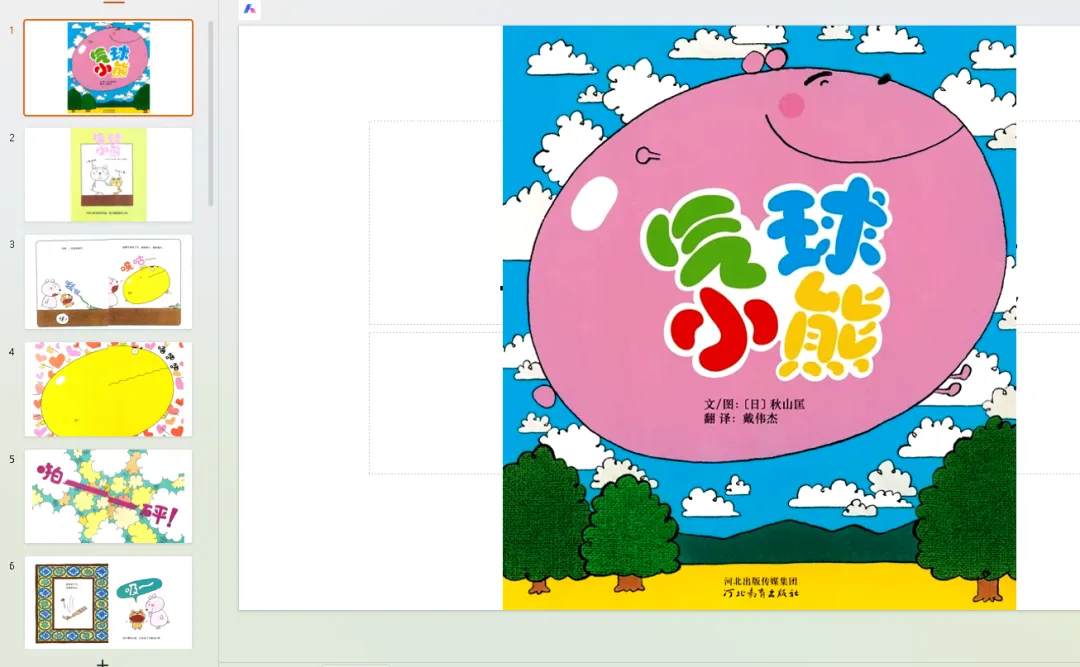The width and height of the screenshot is (1080, 667).
Task: Click slide number 1 label in panel
Action: tap(12, 30)
